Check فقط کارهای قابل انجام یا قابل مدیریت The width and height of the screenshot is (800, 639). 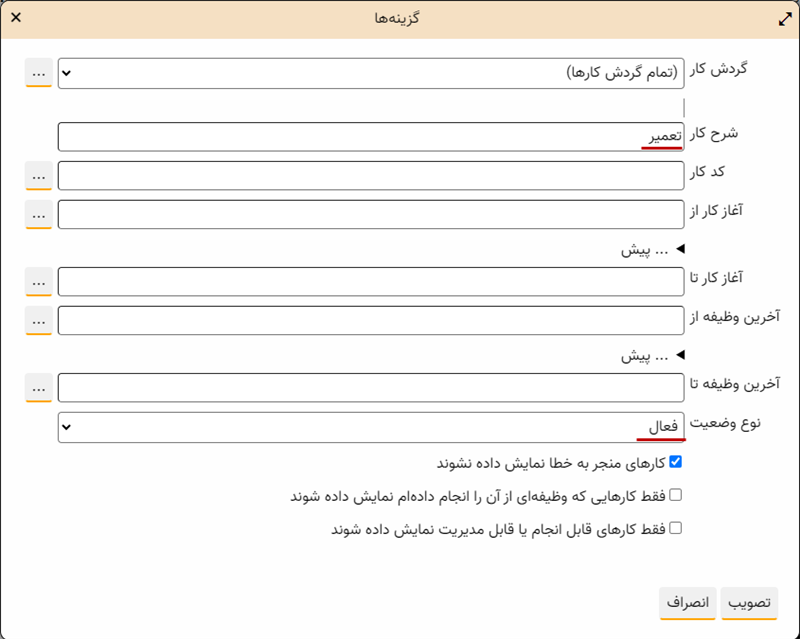(675, 528)
